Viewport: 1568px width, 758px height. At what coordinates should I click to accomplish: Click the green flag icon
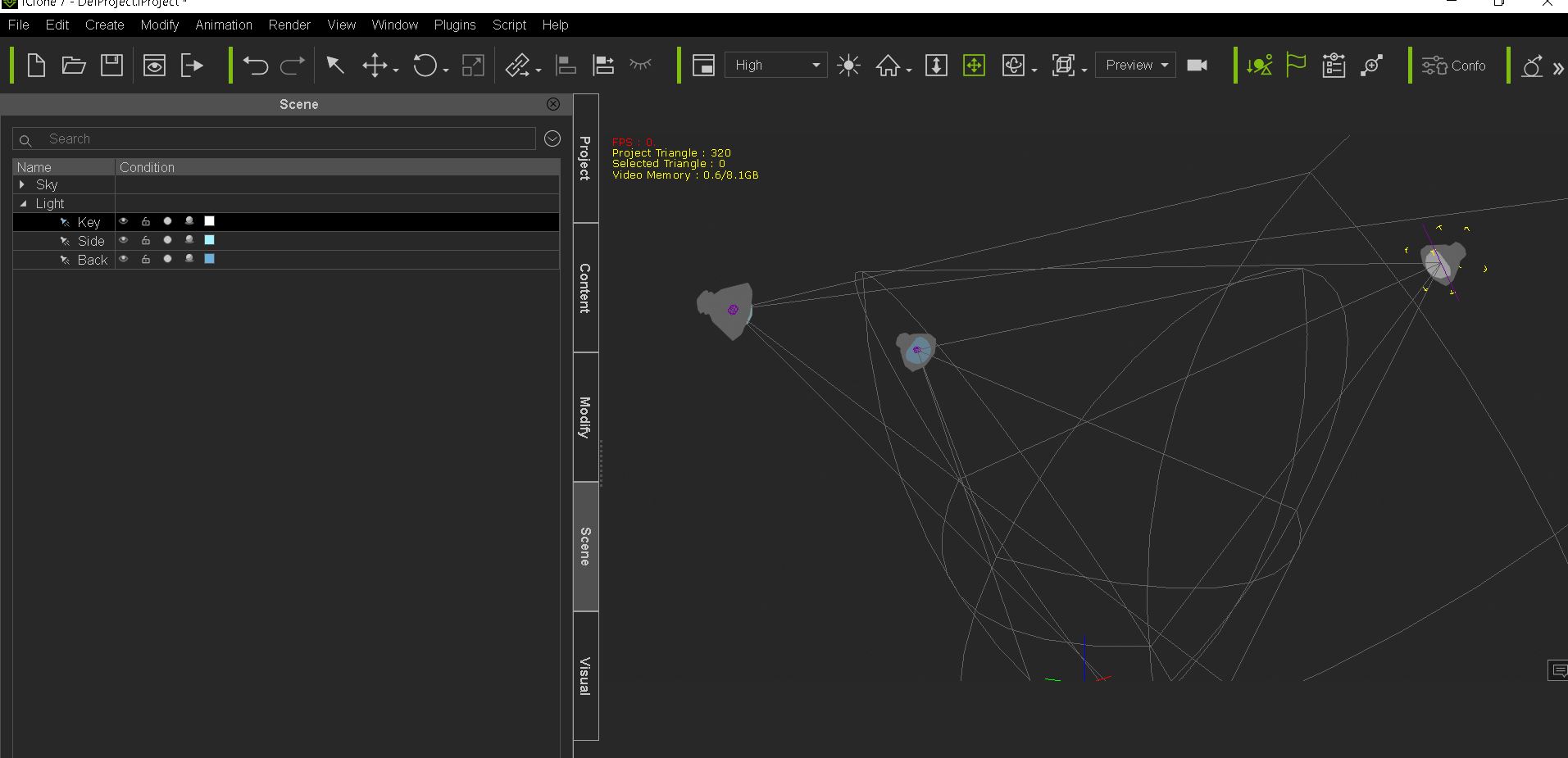(1296, 65)
